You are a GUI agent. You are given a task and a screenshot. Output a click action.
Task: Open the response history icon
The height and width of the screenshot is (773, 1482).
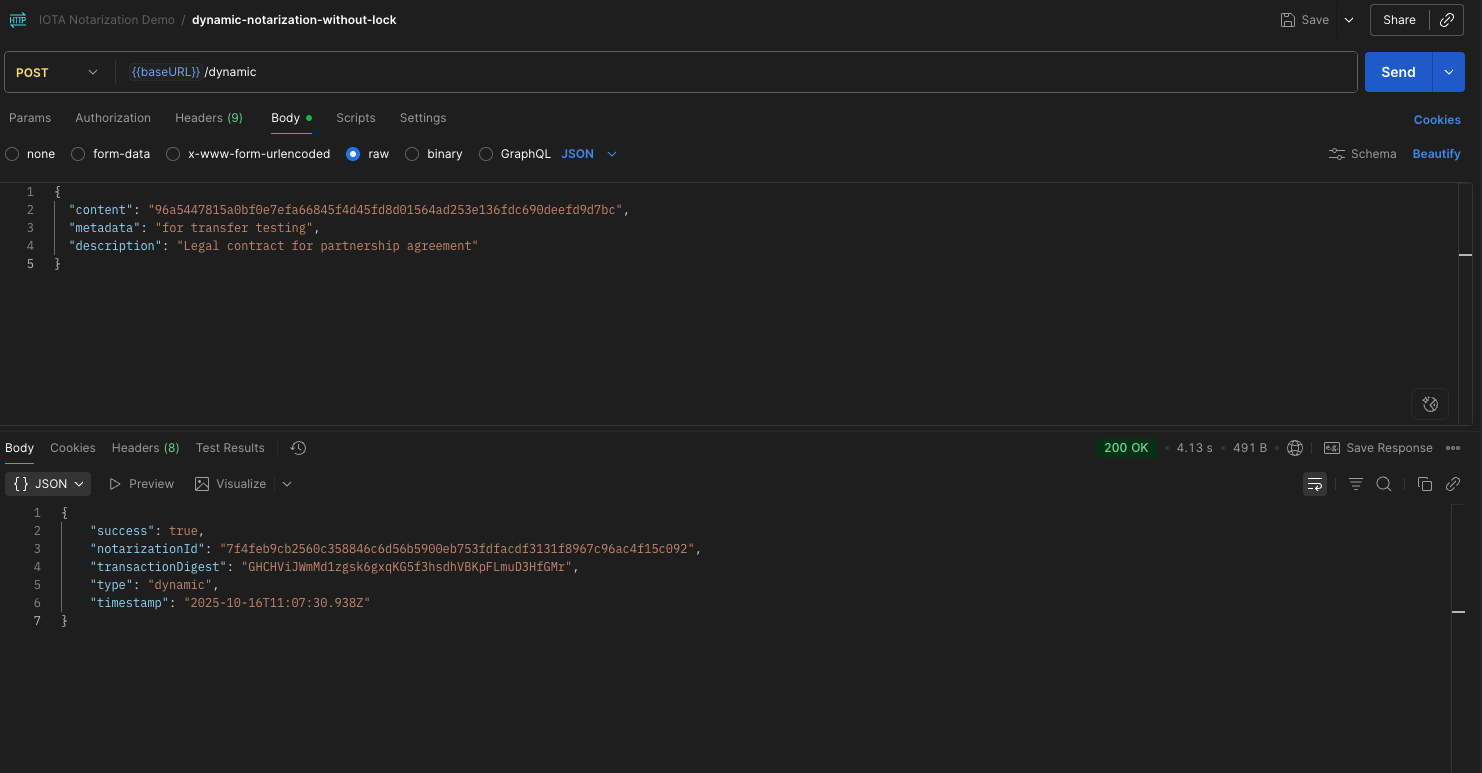coord(297,447)
